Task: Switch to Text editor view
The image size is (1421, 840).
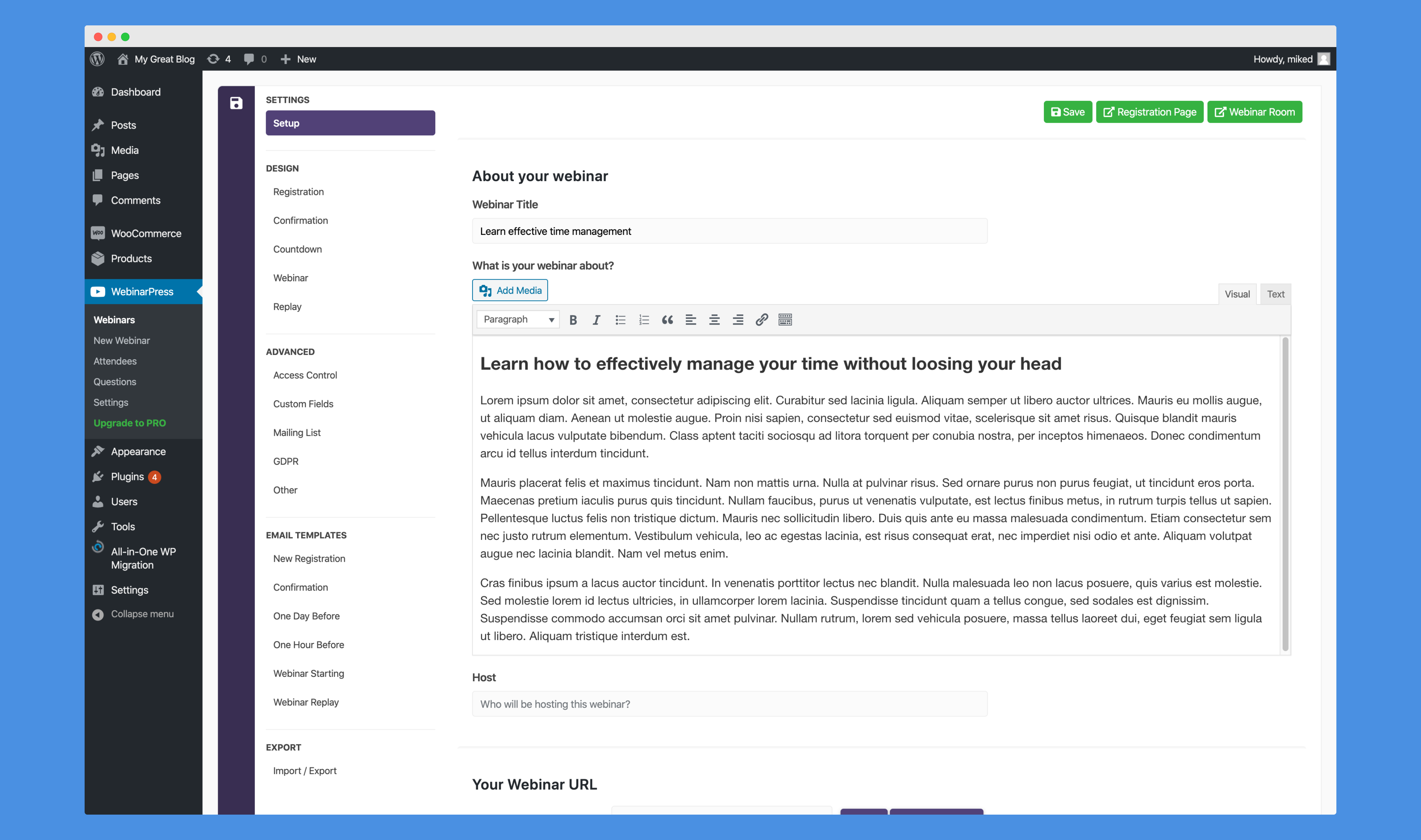Action: click(1275, 293)
